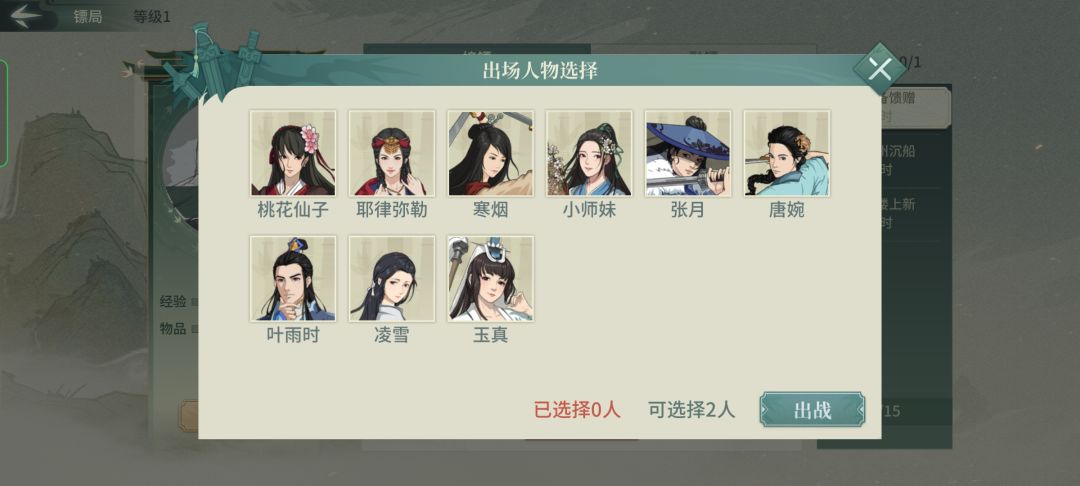Go back using the arrow icon

(x=25, y=16)
